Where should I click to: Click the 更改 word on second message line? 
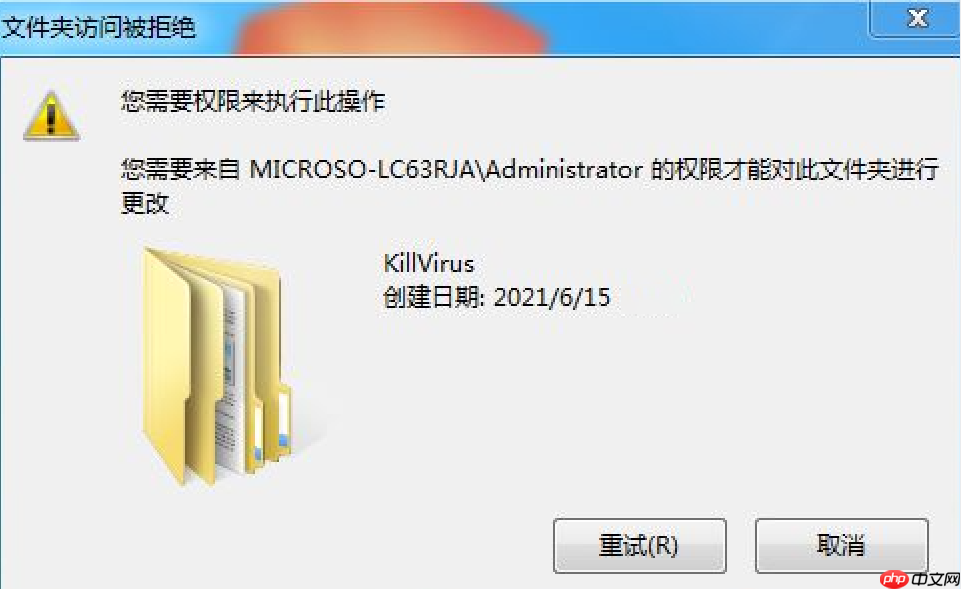[145, 203]
